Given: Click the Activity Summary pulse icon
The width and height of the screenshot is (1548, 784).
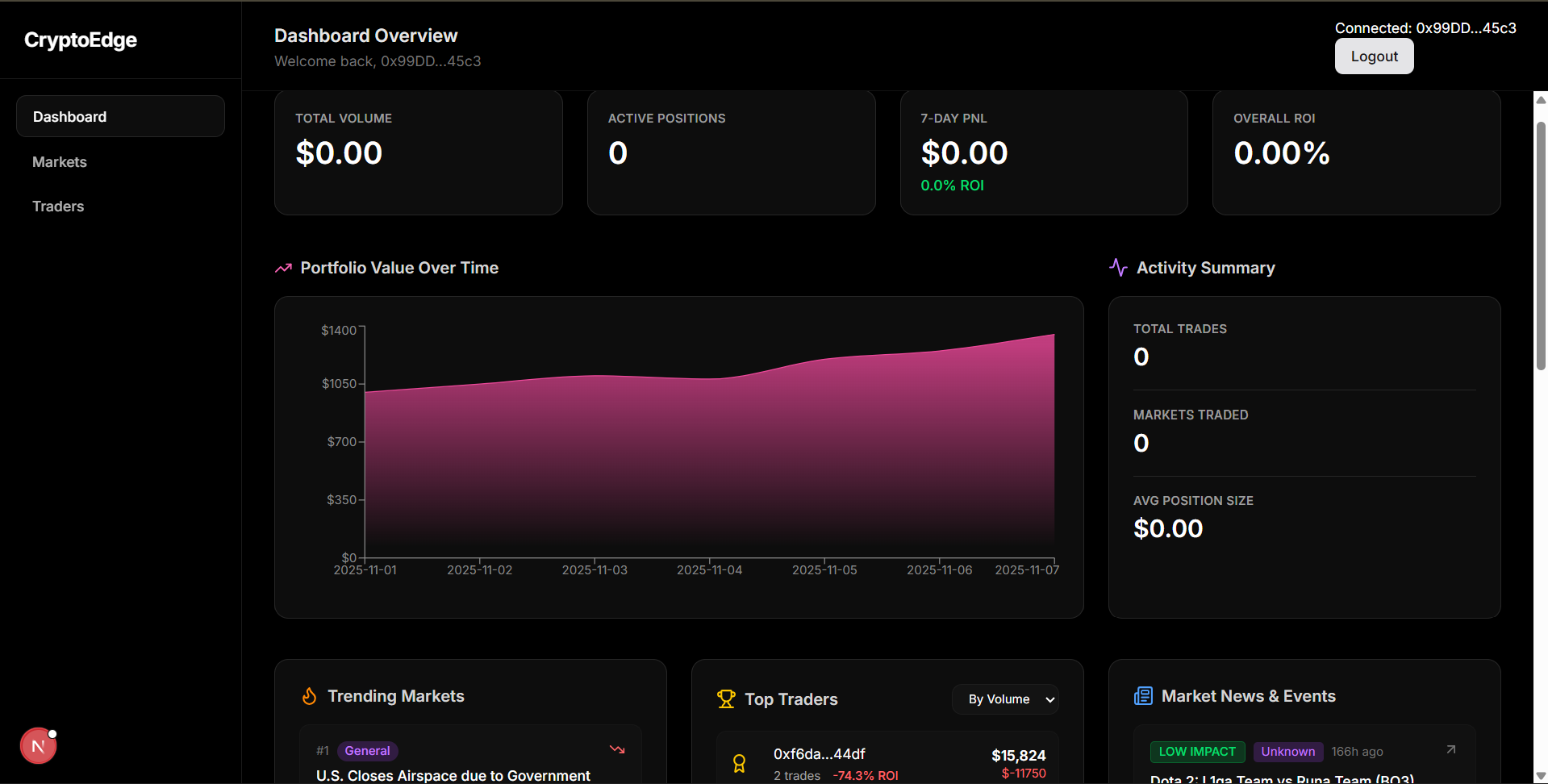Looking at the screenshot, I should [x=1117, y=267].
